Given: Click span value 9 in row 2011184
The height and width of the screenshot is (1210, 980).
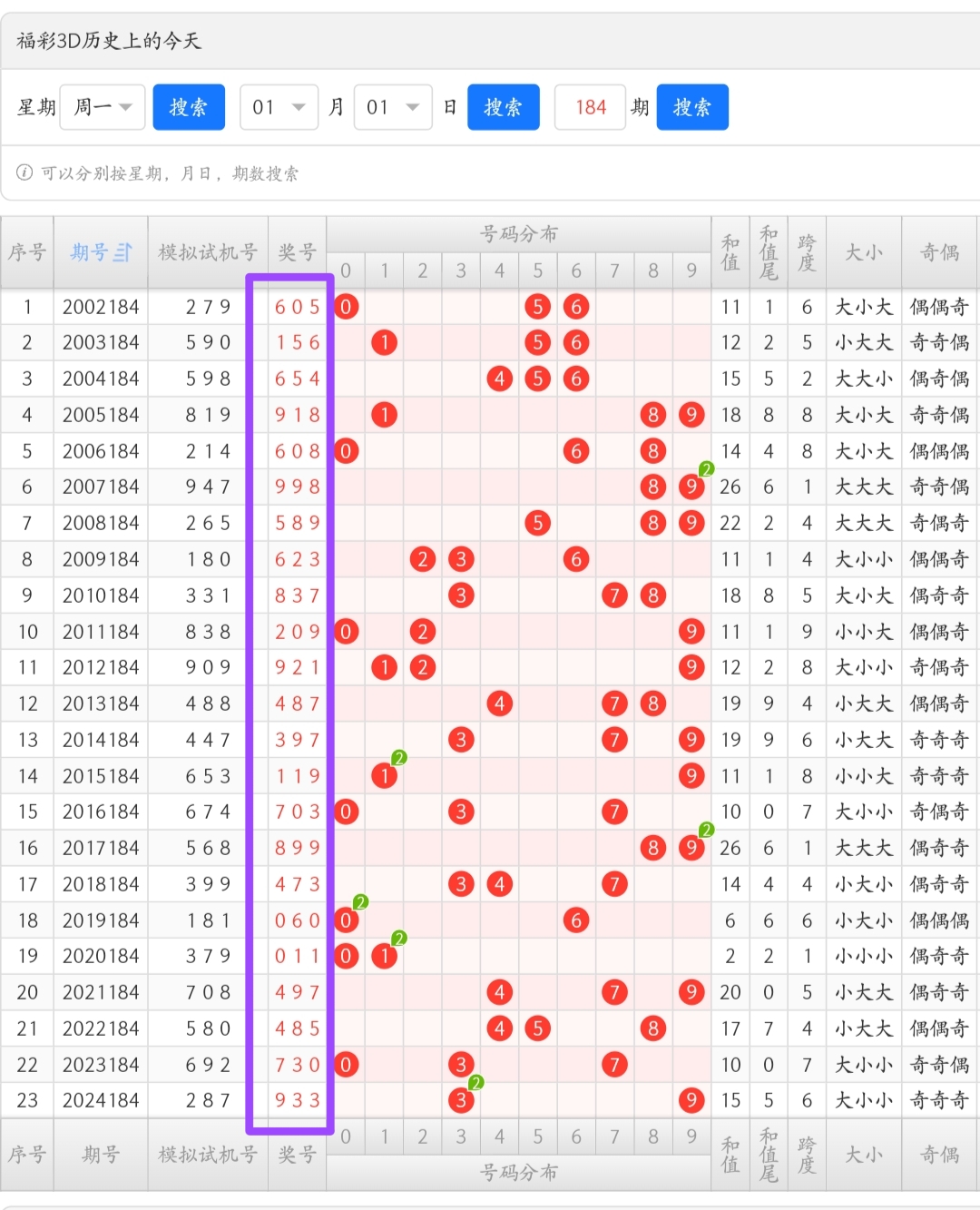Looking at the screenshot, I should [807, 632].
